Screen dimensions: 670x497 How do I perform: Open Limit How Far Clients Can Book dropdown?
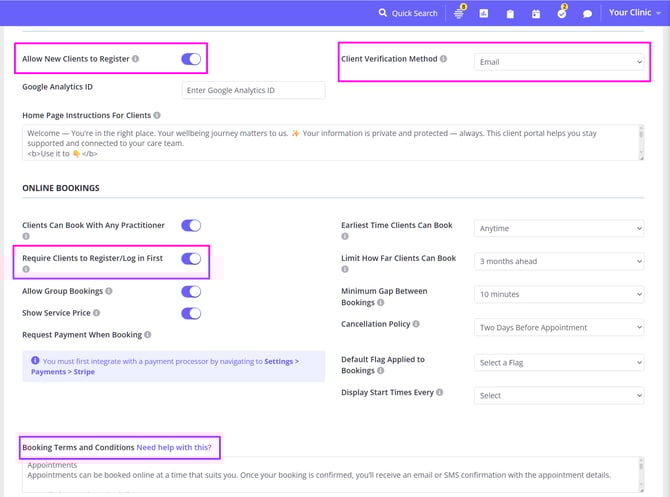tap(558, 261)
